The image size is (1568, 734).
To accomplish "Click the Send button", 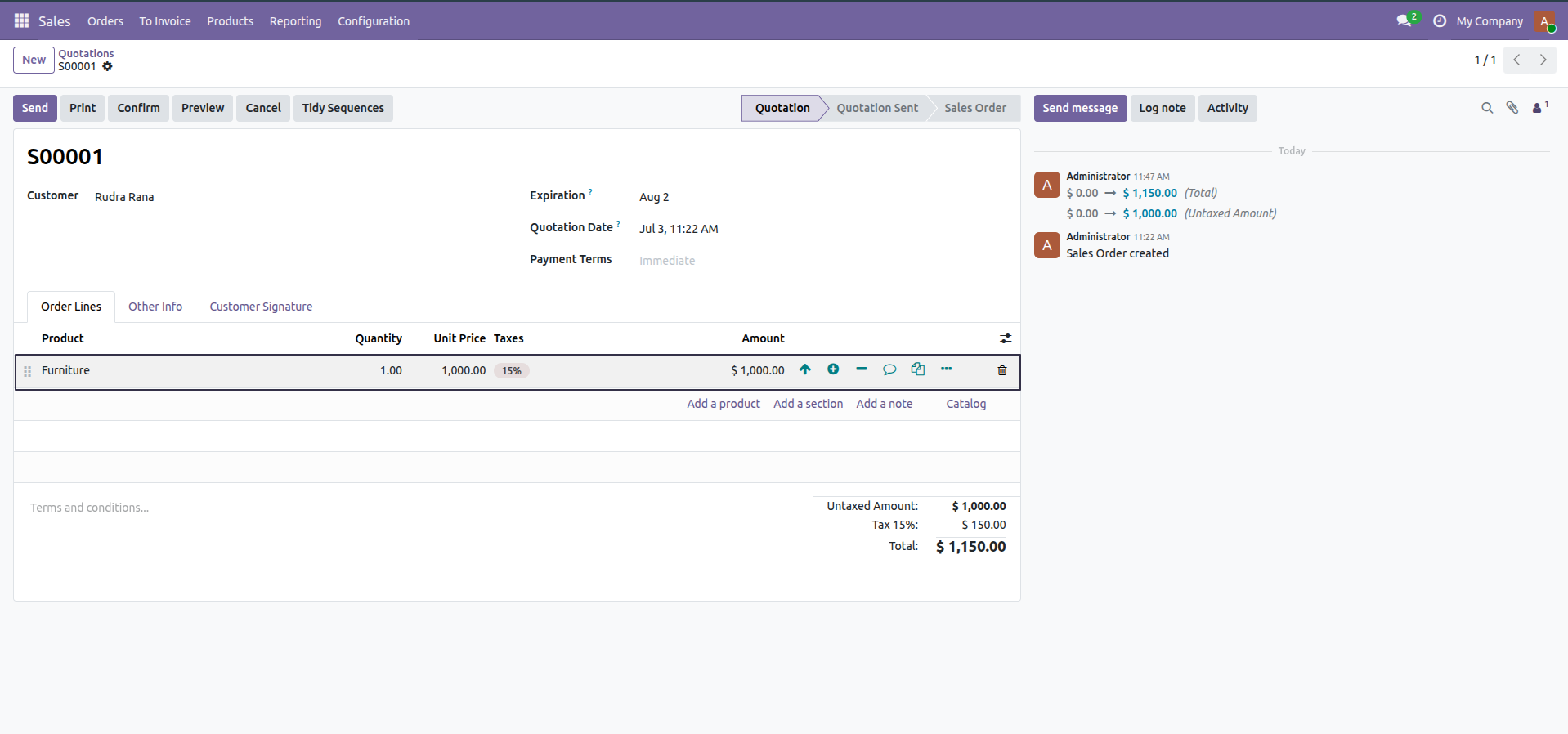I will pyautogui.click(x=35, y=108).
